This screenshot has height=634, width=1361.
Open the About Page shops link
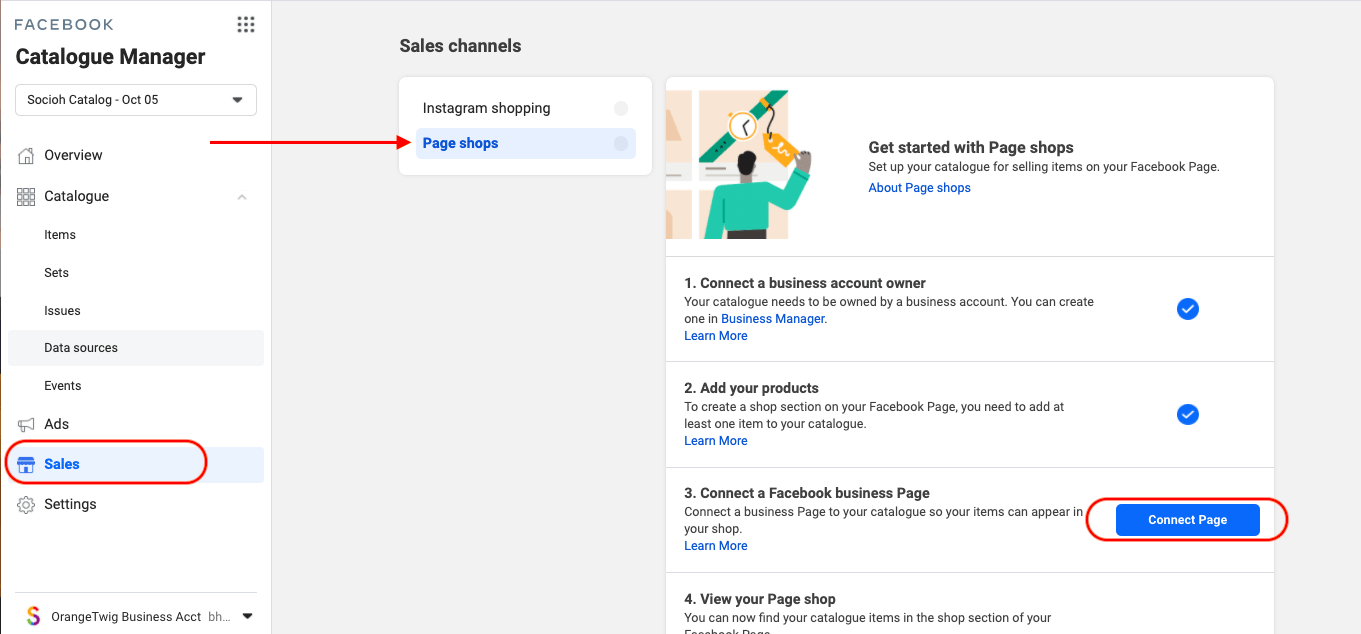[919, 188]
